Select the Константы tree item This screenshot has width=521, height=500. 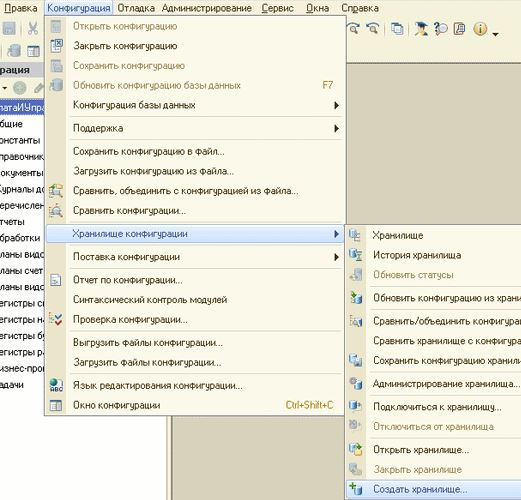(x=20, y=140)
